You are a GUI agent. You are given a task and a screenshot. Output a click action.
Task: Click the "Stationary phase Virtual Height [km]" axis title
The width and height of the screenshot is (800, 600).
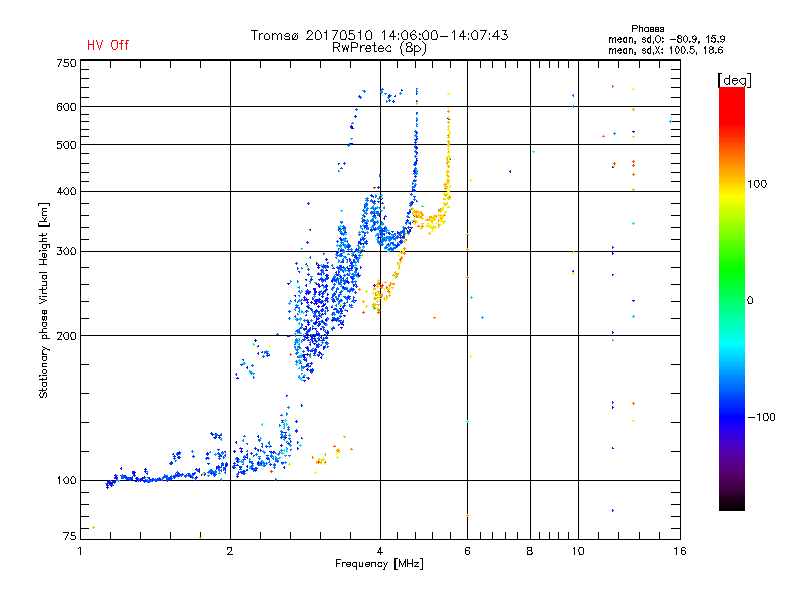[x=44, y=300]
